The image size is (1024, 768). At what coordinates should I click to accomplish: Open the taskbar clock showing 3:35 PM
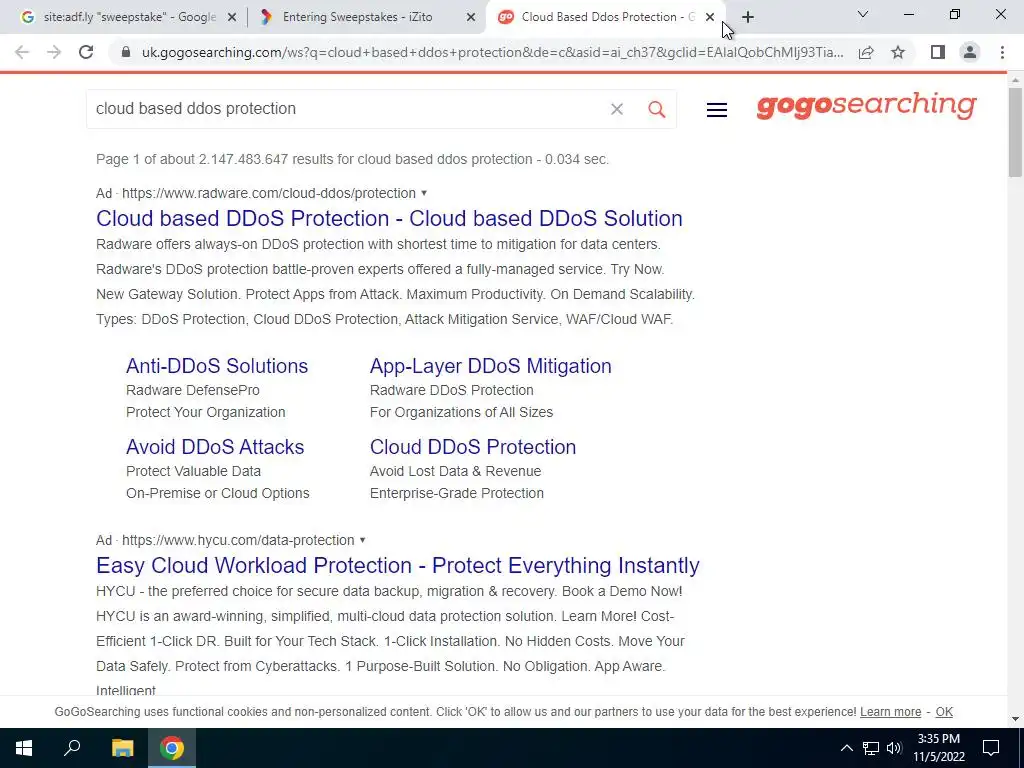(x=938, y=748)
